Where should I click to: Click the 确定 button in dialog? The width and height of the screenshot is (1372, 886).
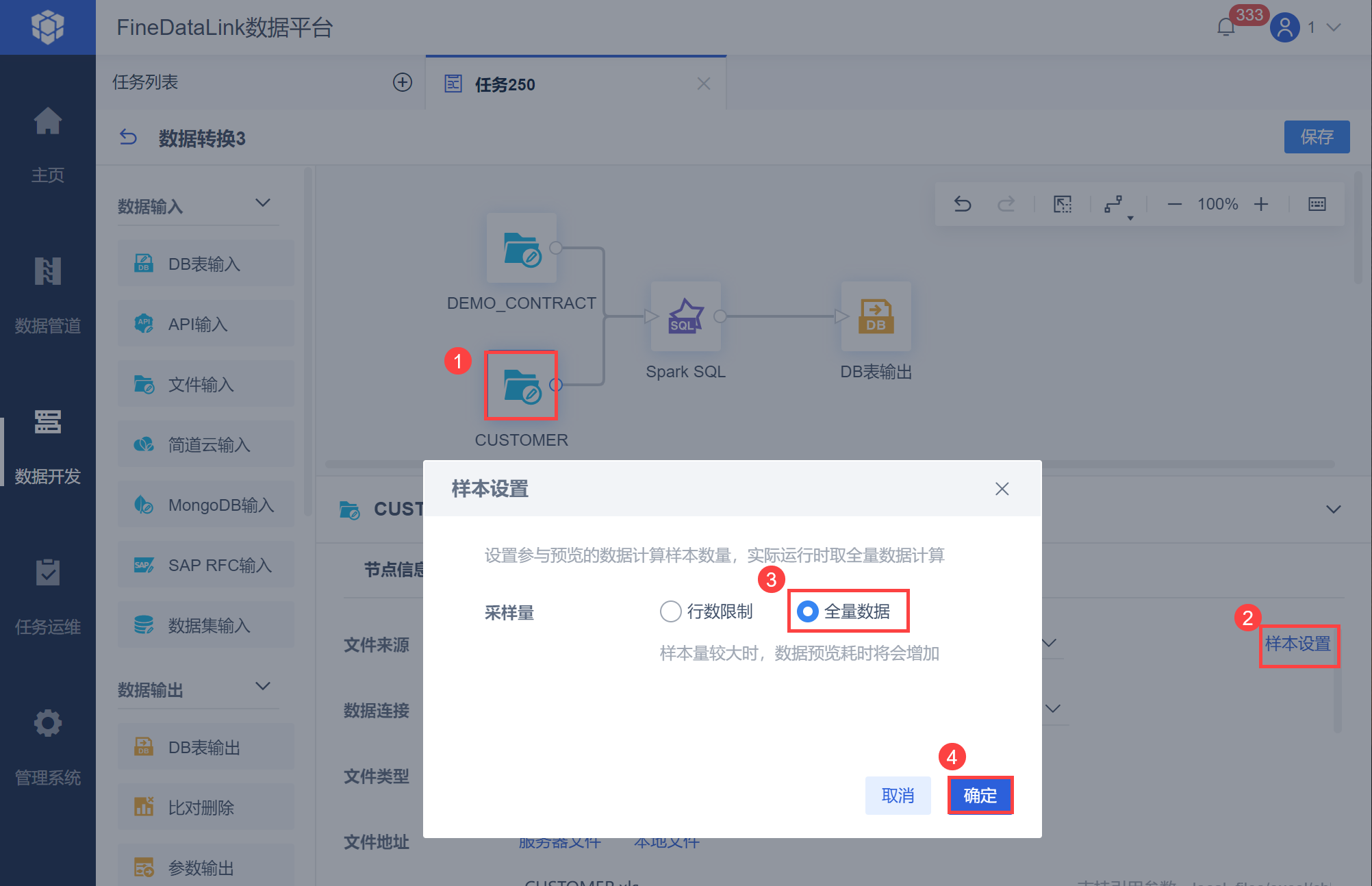tap(980, 795)
